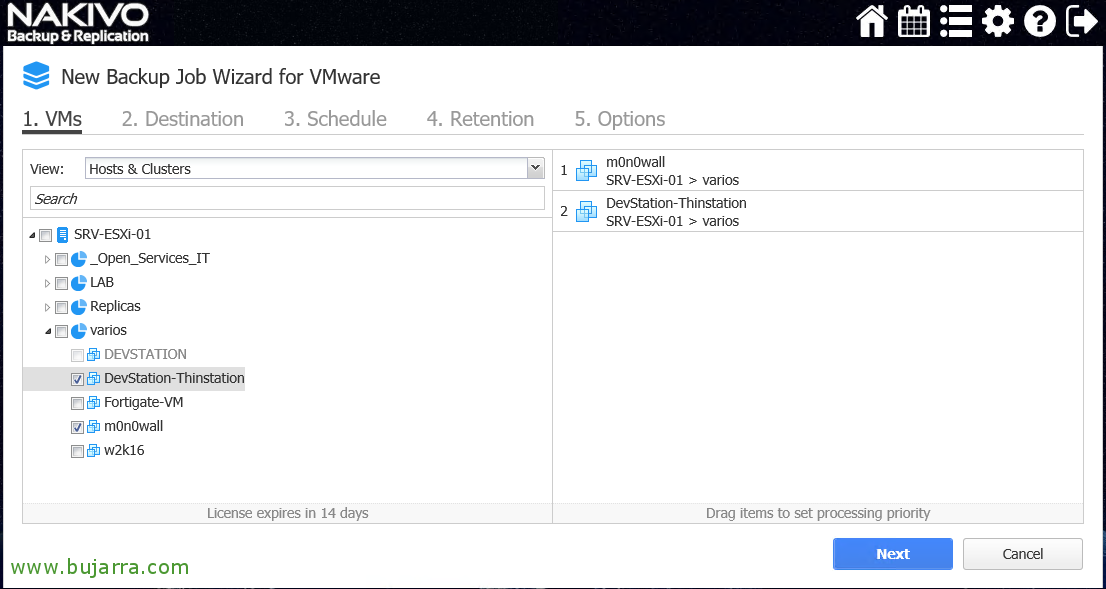The image size is (1106, 589).
Task: Click the Fortigate-VM icon
Action: [x=93, y=403]
